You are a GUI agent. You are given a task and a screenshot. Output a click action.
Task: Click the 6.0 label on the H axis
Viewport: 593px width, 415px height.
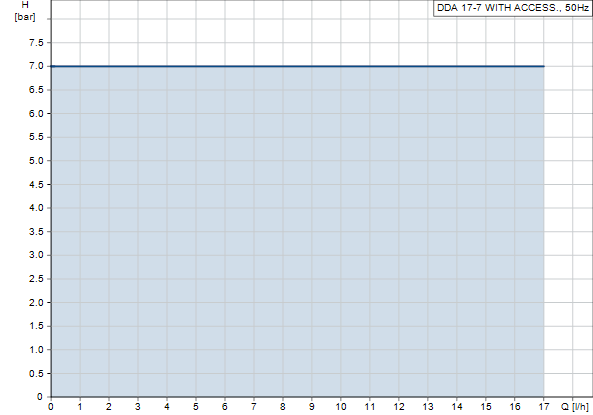(x=36, y=113)
